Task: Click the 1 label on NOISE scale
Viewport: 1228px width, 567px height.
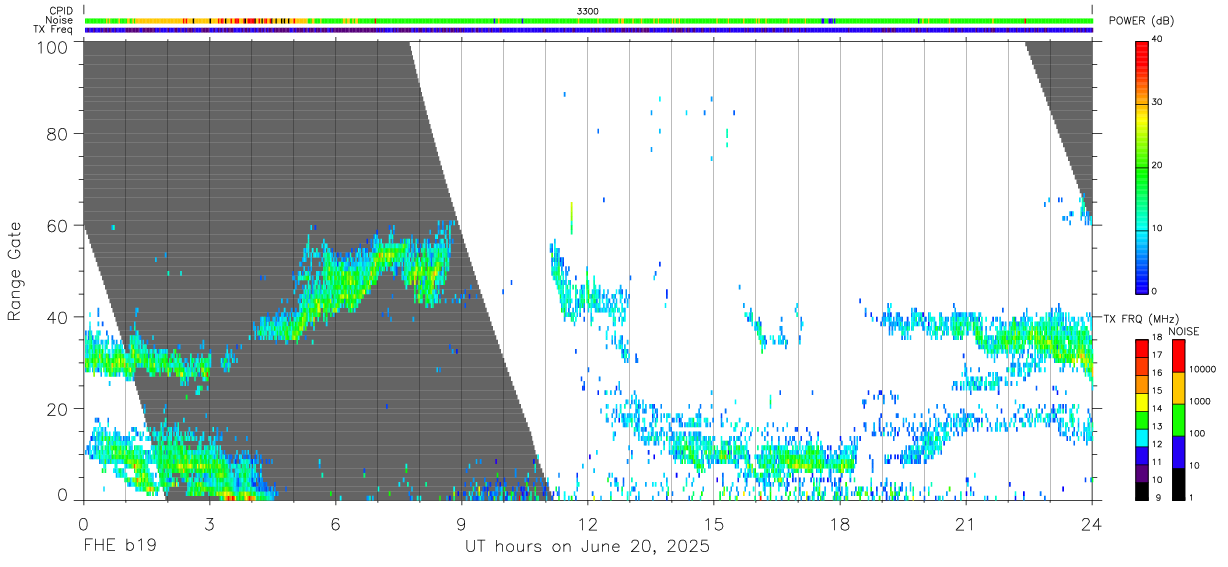Action: pyautogui.click(x=1192, y=497)
